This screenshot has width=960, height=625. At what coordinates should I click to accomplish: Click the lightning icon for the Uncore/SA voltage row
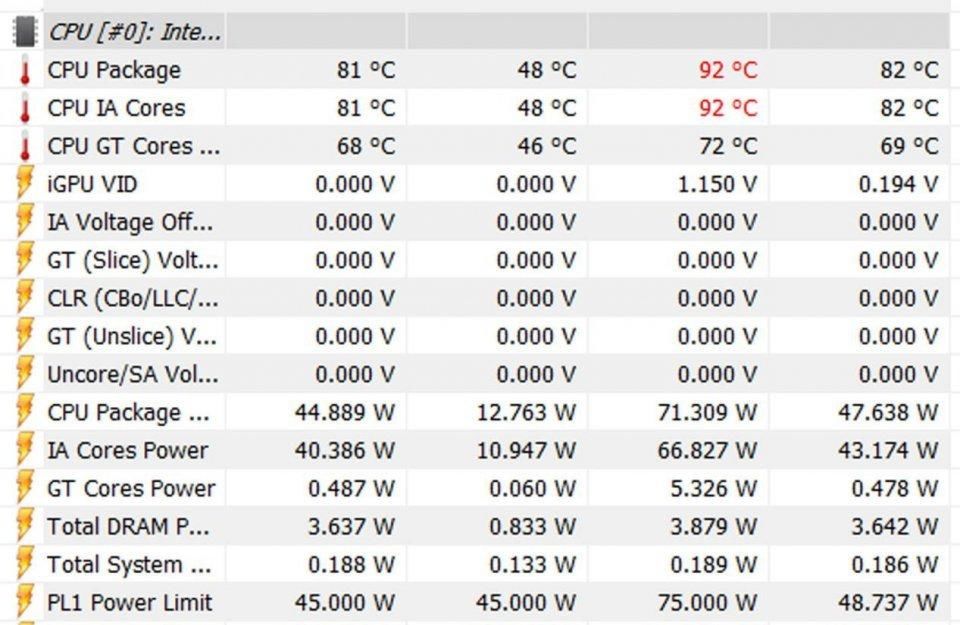(x=25, y=374)
